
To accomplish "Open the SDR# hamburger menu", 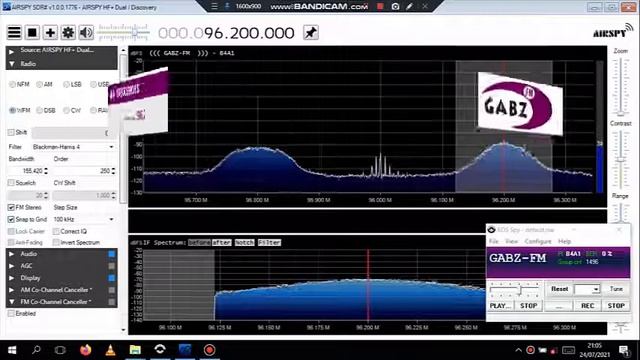I will point(14,33).
